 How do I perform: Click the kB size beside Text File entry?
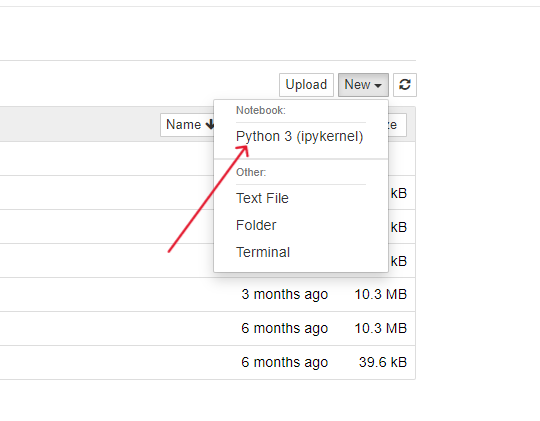[399, 193]
